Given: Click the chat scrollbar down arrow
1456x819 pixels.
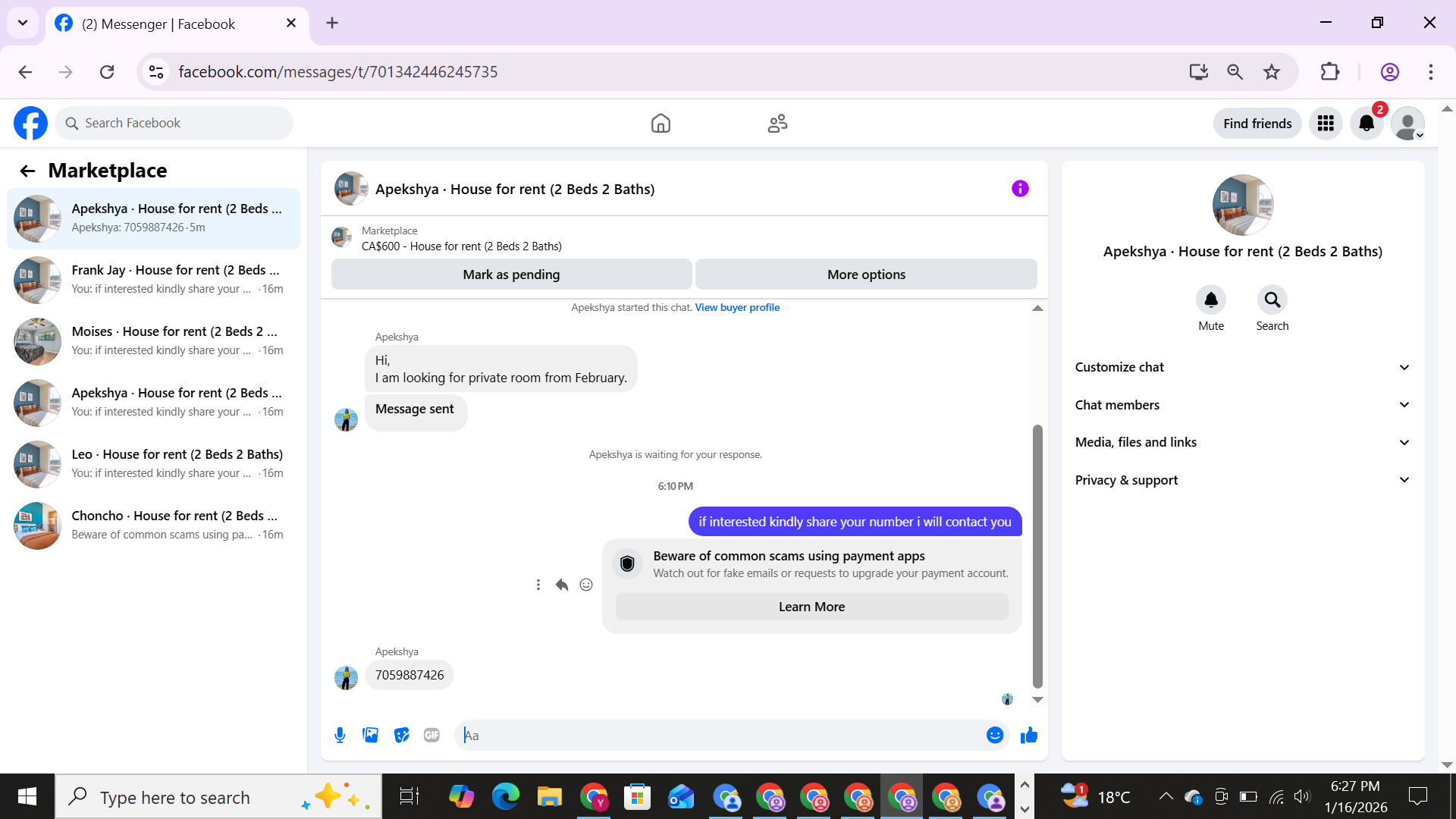Looking at the screenshot, I should [1037, 700].
